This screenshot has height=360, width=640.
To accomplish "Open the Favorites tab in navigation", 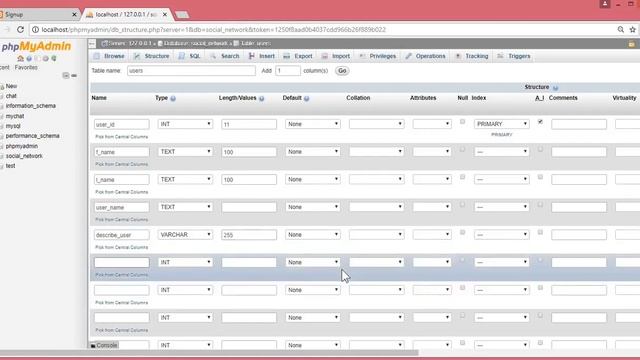I will (26, 67).
